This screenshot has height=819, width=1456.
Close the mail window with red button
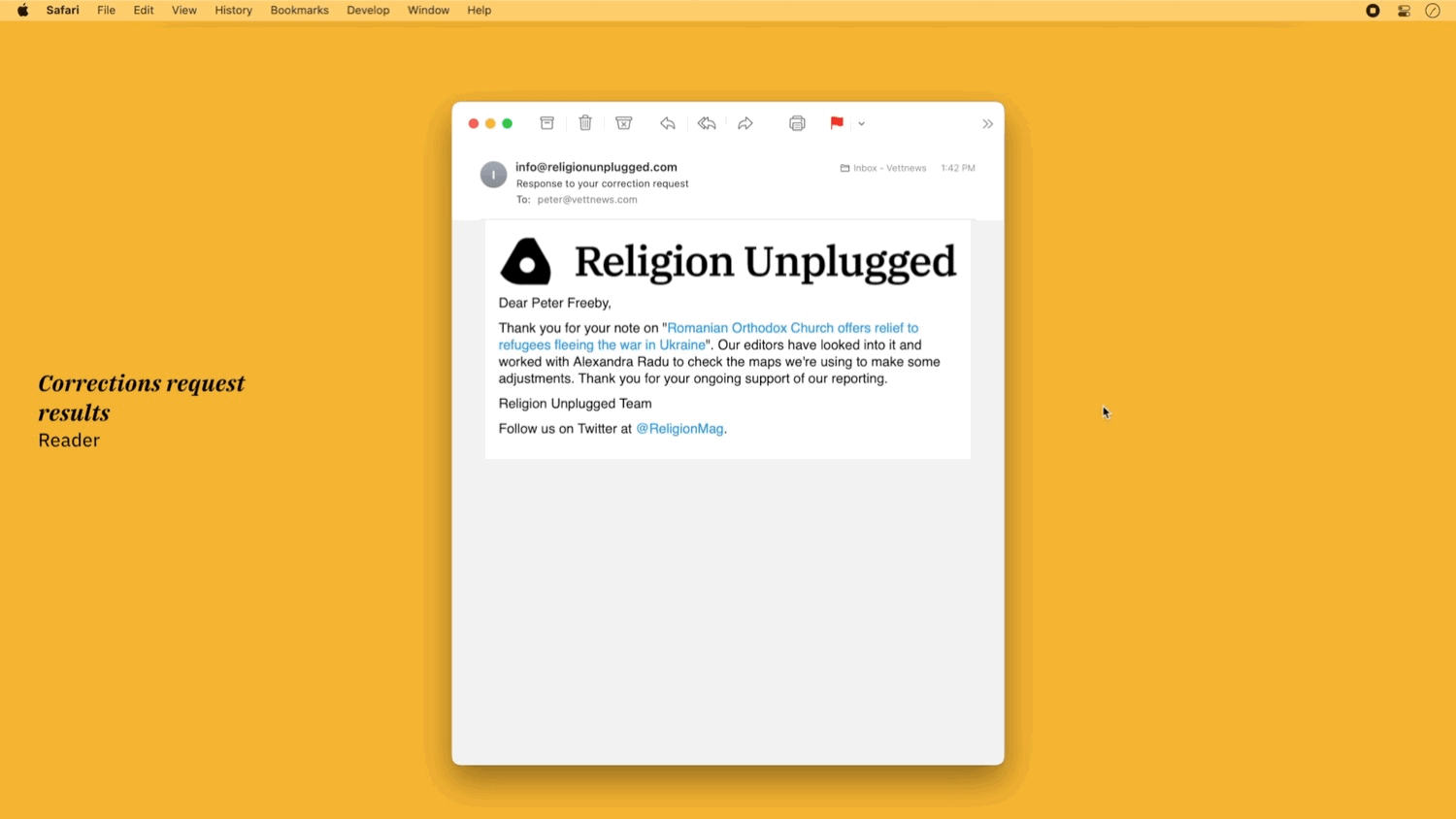tap(474, 124)
